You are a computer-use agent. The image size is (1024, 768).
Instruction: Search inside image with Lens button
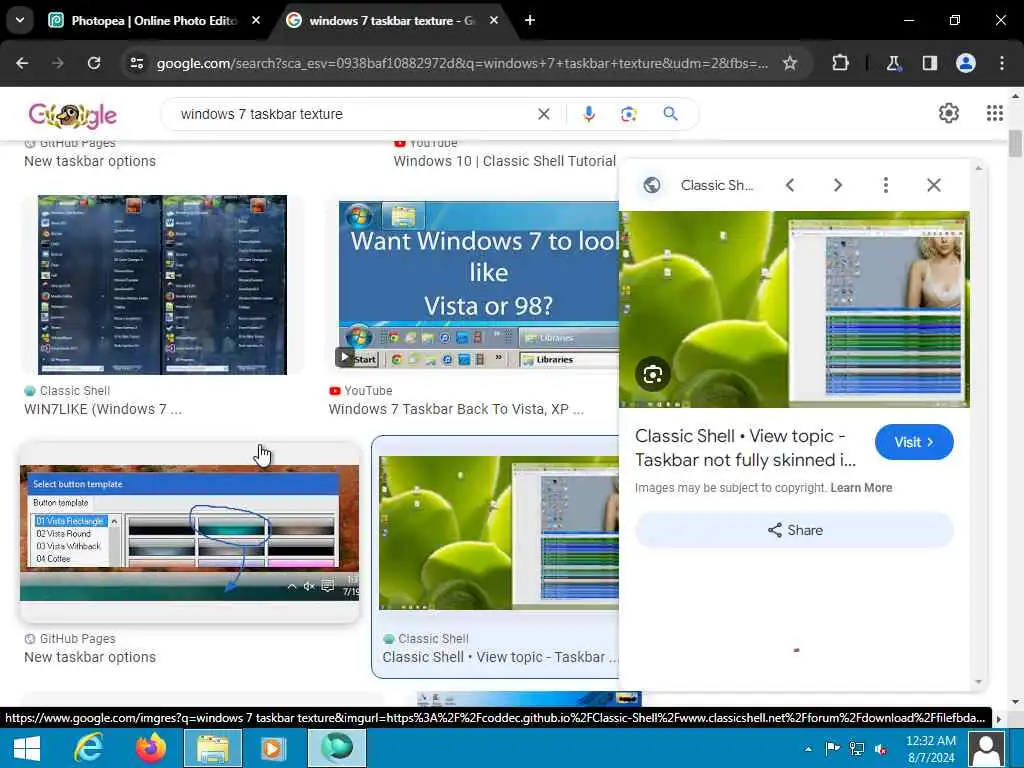[x=652, y=374]
